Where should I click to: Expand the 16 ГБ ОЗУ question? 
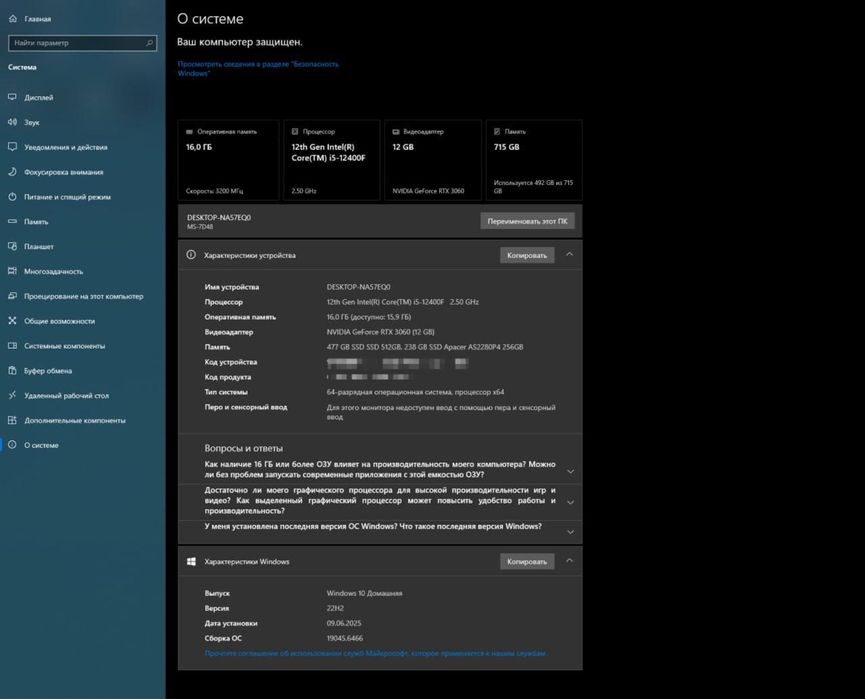pyautogui.click(x=570, y=471)
